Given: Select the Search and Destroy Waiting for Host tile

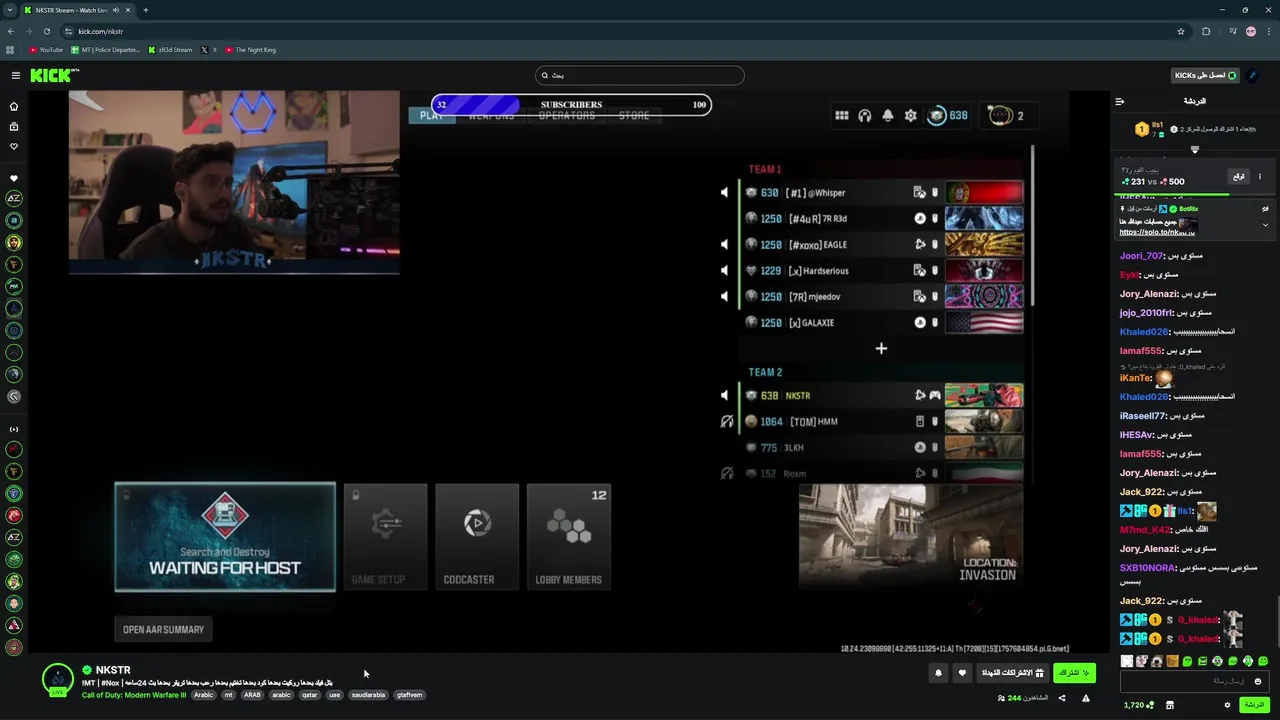Looking at the screenshot, I should pos(225,537).
